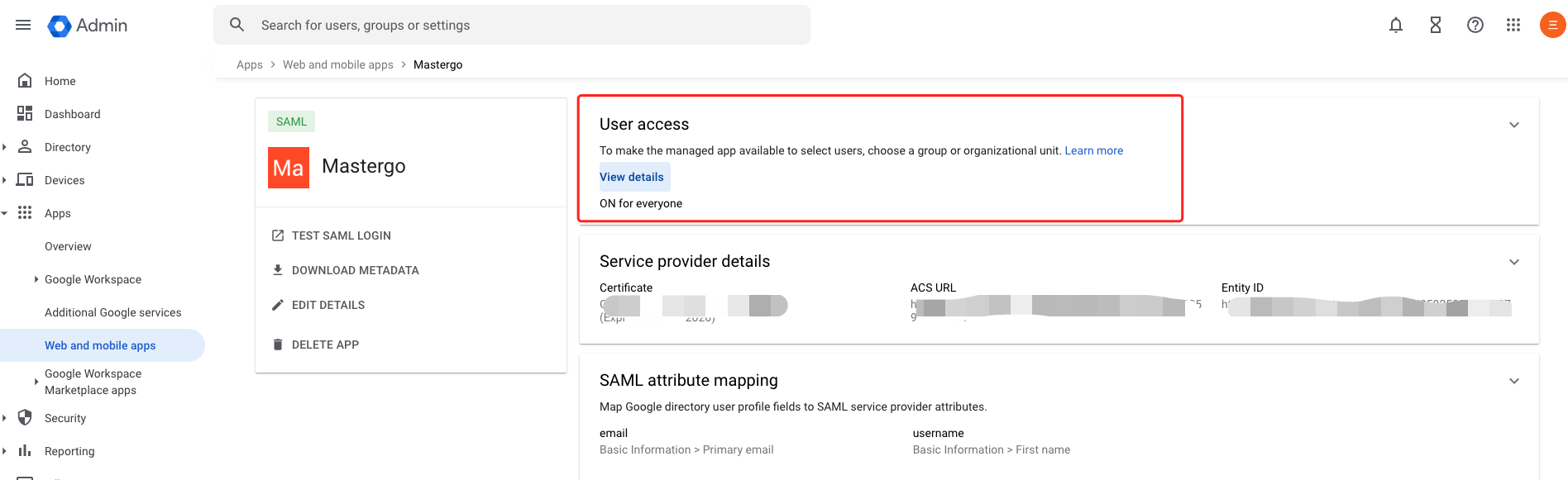1568x480 pixels.
Task: Click the SAML attribute mapping heading
Action: click(689, 380)
